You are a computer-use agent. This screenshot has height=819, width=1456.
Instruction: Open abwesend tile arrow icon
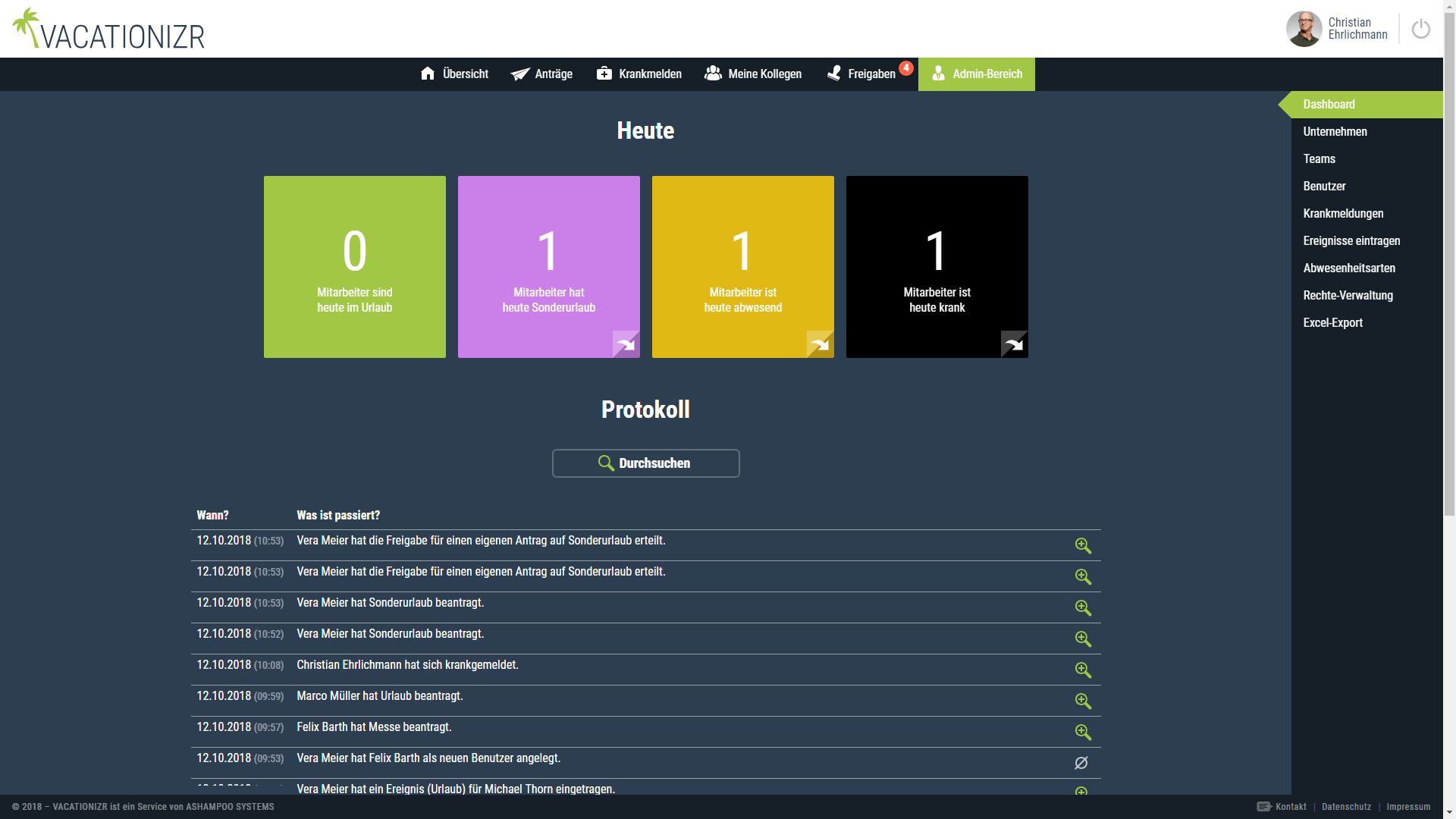click(x=821, y=344)
